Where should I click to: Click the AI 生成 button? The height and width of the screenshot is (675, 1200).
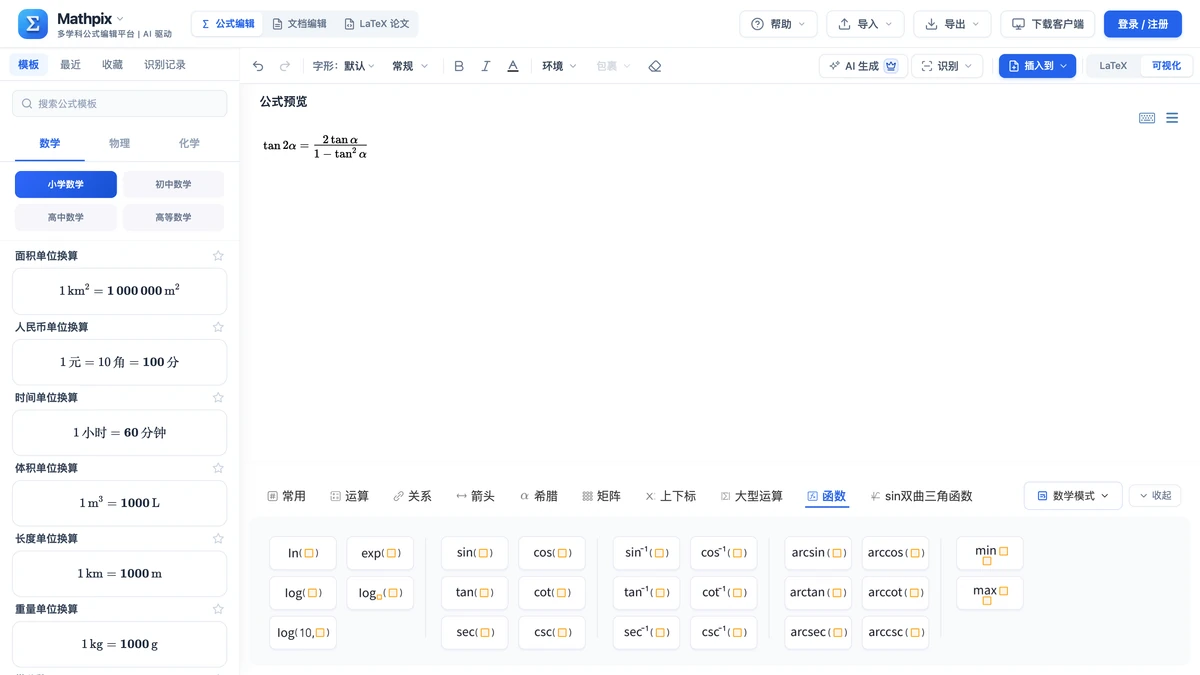pos(863,66)
